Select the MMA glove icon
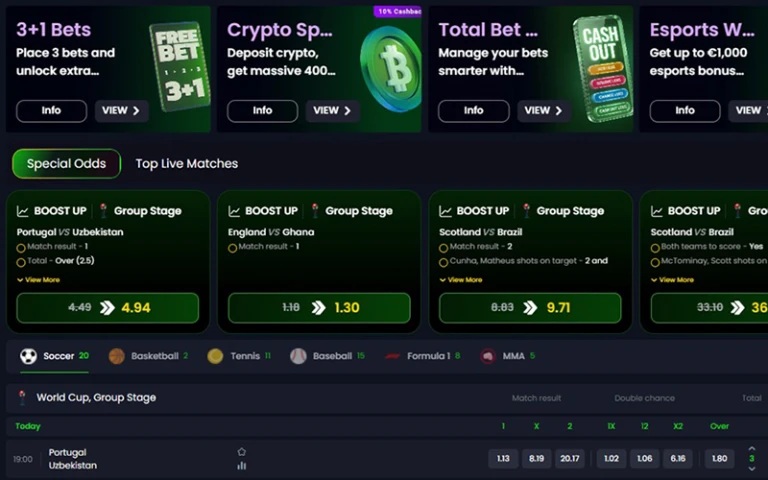This screenshot has width=768, height=480. coord(487,356)
